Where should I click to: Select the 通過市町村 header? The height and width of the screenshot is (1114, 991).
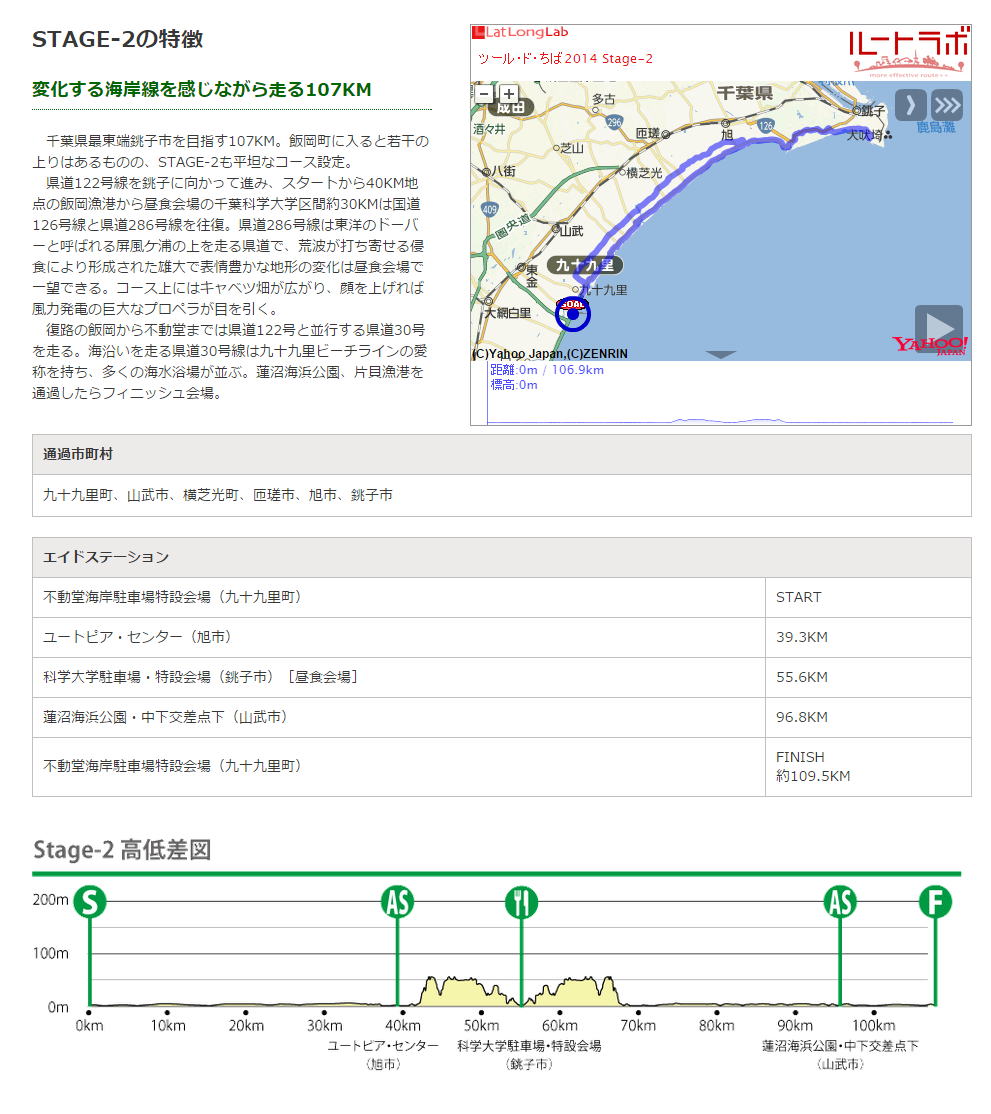[502, 455]
